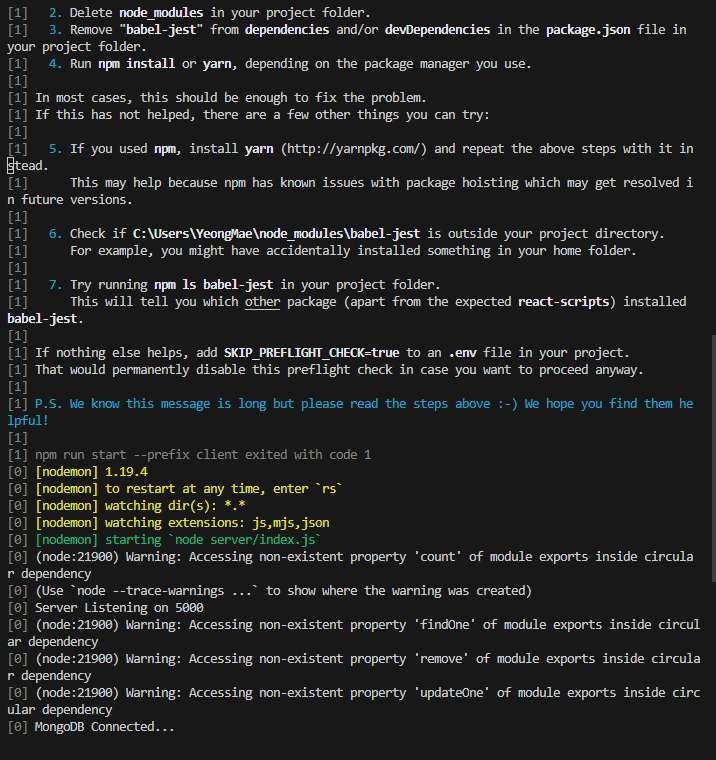Screen dimensions: 716x760
Task: Click 'SKIP_PREFLIGHT_CHECK=true' text
Action: coord(312,353)
